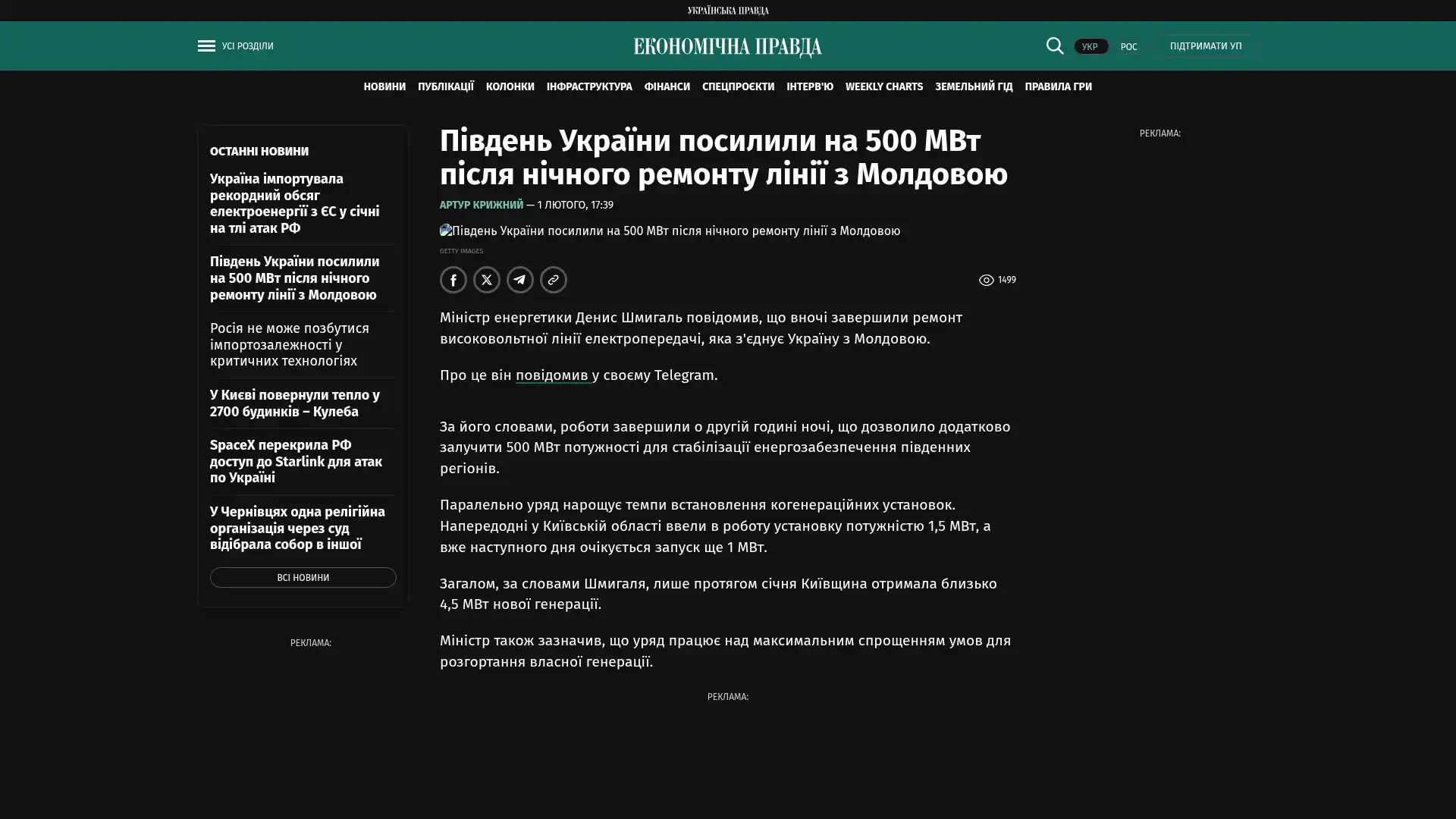Screen dimensions: 1456x819
Task: Click the ВСІ НОВИНИ button
Action: tap(303, 578)
